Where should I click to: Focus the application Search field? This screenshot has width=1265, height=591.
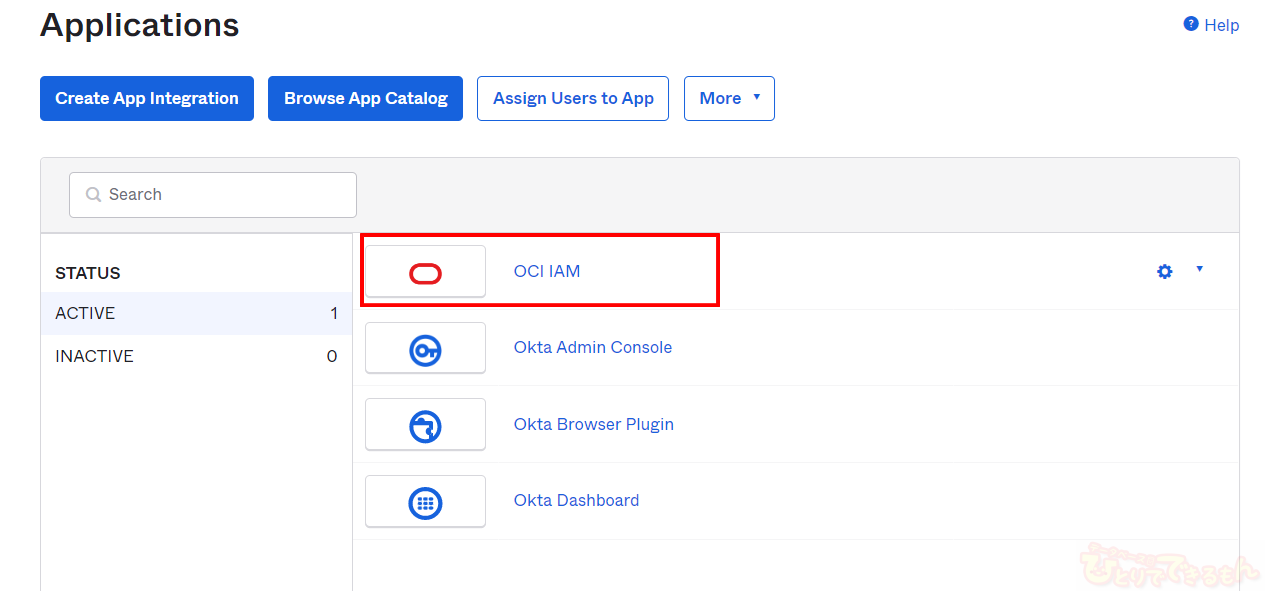coord(225,195)
